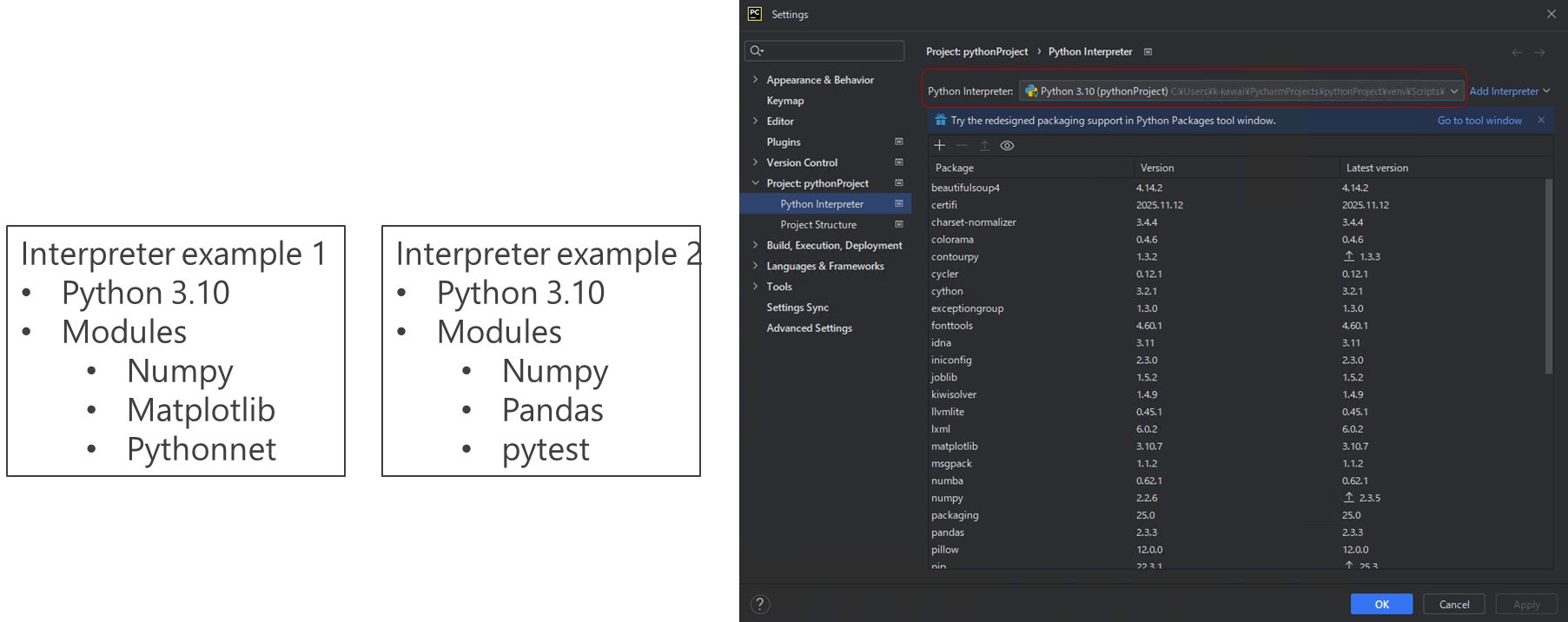
Task: Expand Build, Execution, Deployment section
Action: pyautogui.click(x=755, y=245)
